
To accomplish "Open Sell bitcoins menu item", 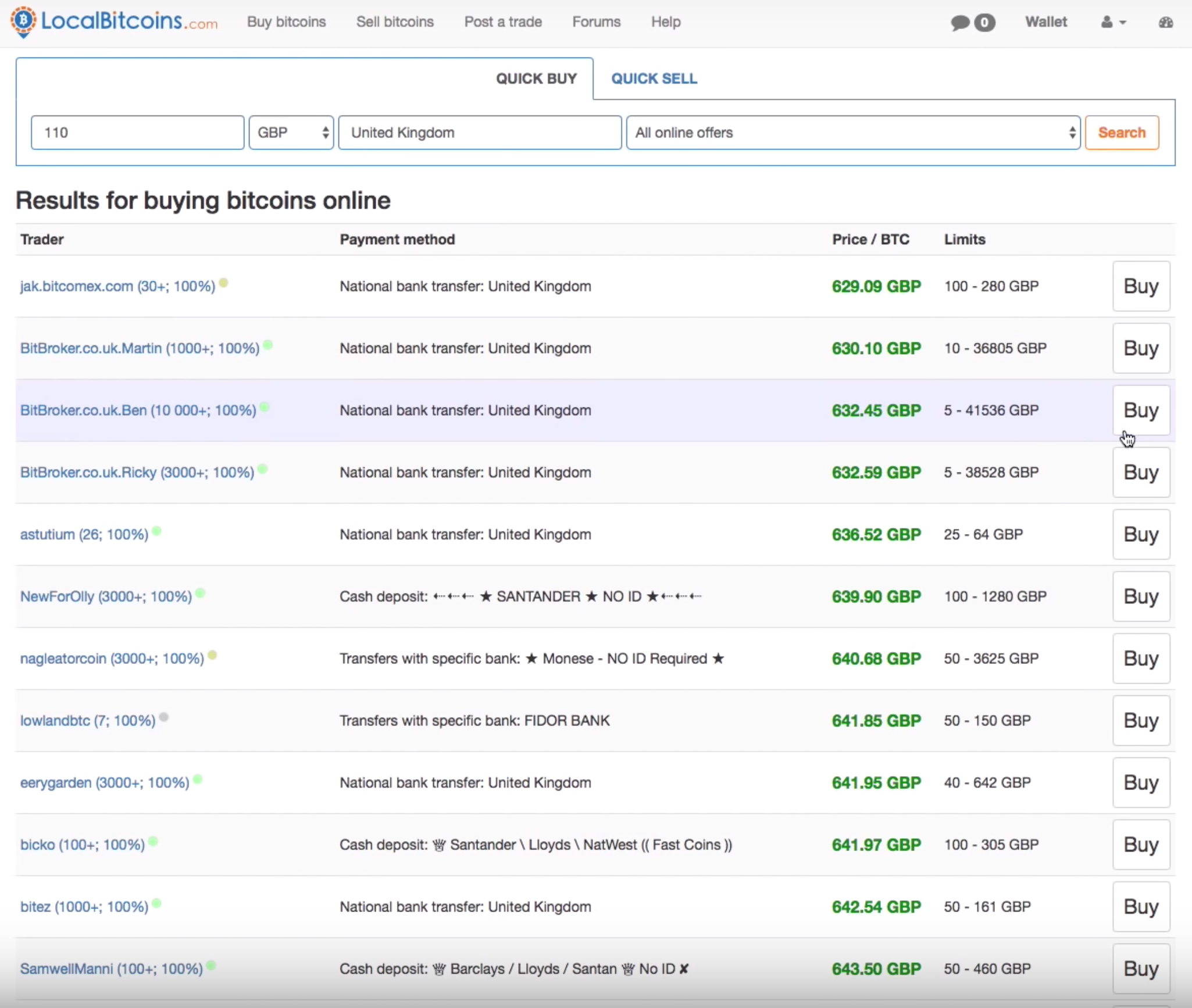I will pos(395,22).
